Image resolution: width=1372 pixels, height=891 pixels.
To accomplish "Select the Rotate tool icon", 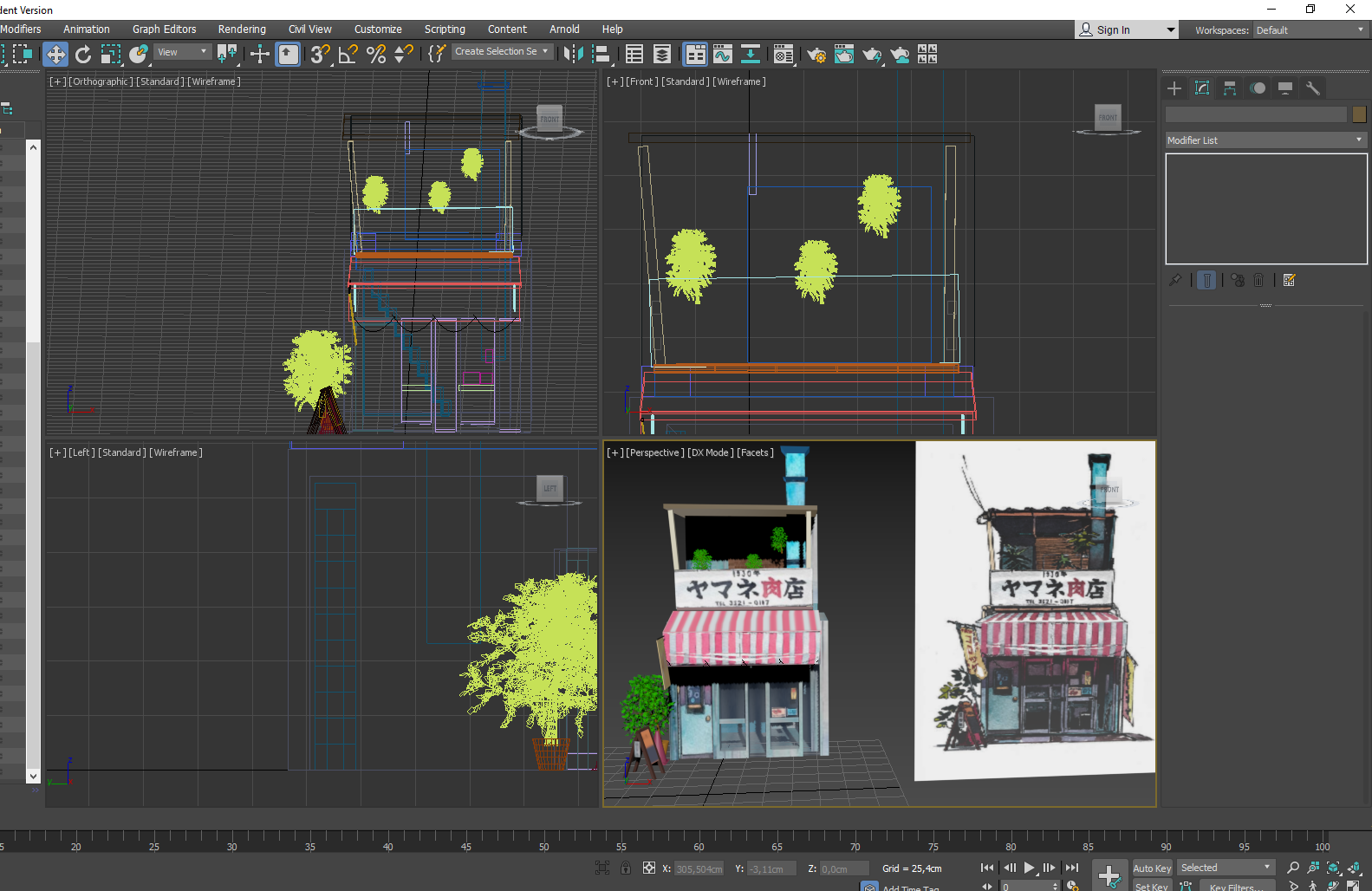I will [83, 55].
